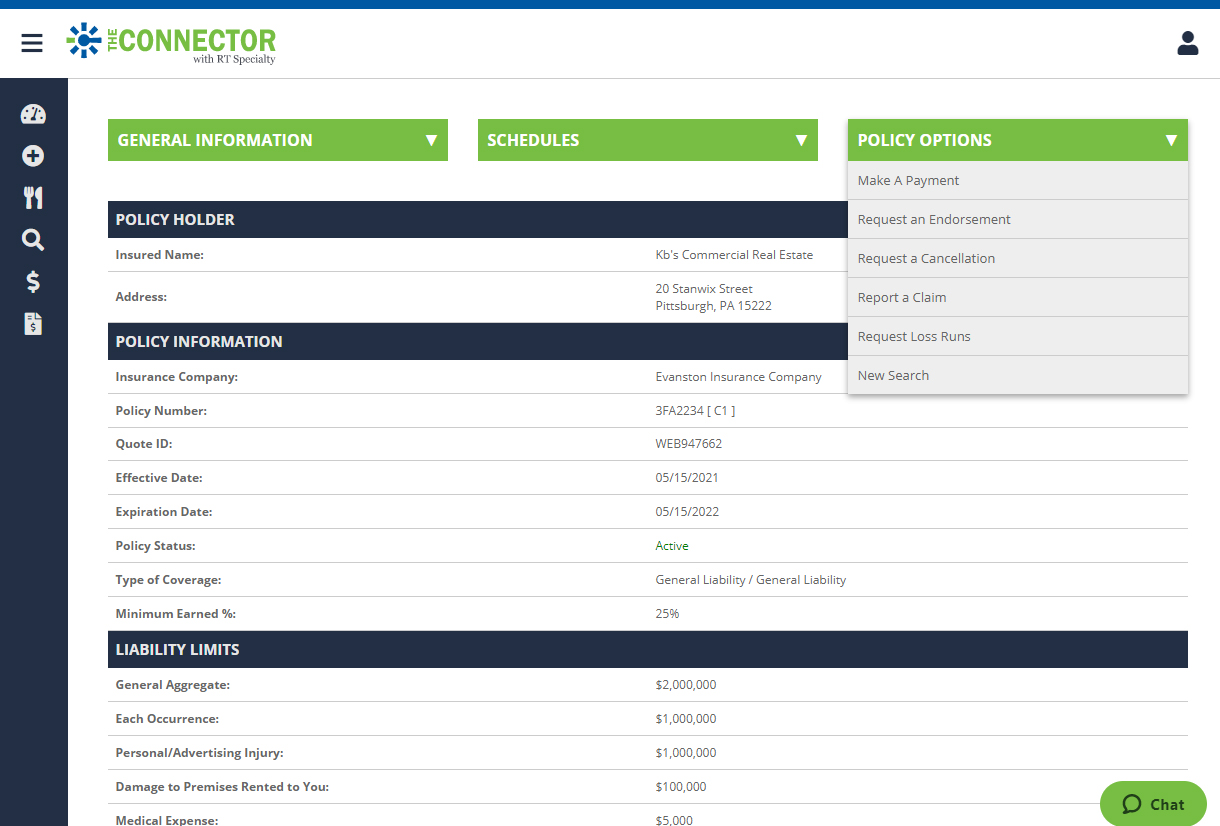Open the invoice document sidebar icon

pos(33,324)
